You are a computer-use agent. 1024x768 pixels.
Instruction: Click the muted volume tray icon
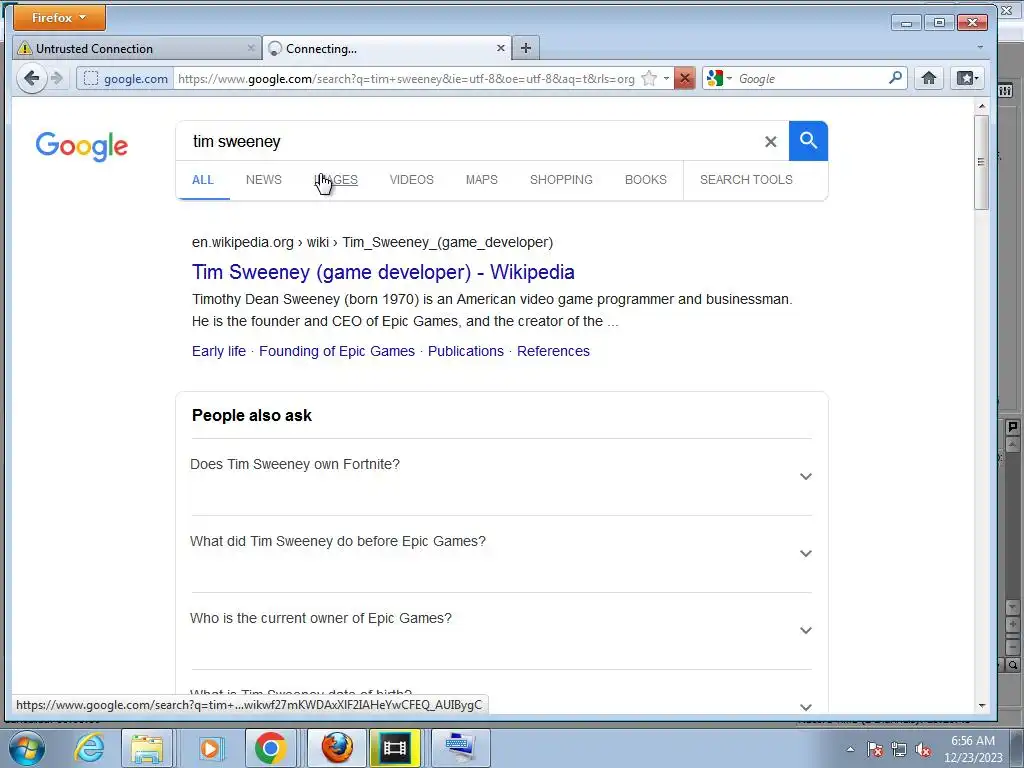(x=923, y=749)
